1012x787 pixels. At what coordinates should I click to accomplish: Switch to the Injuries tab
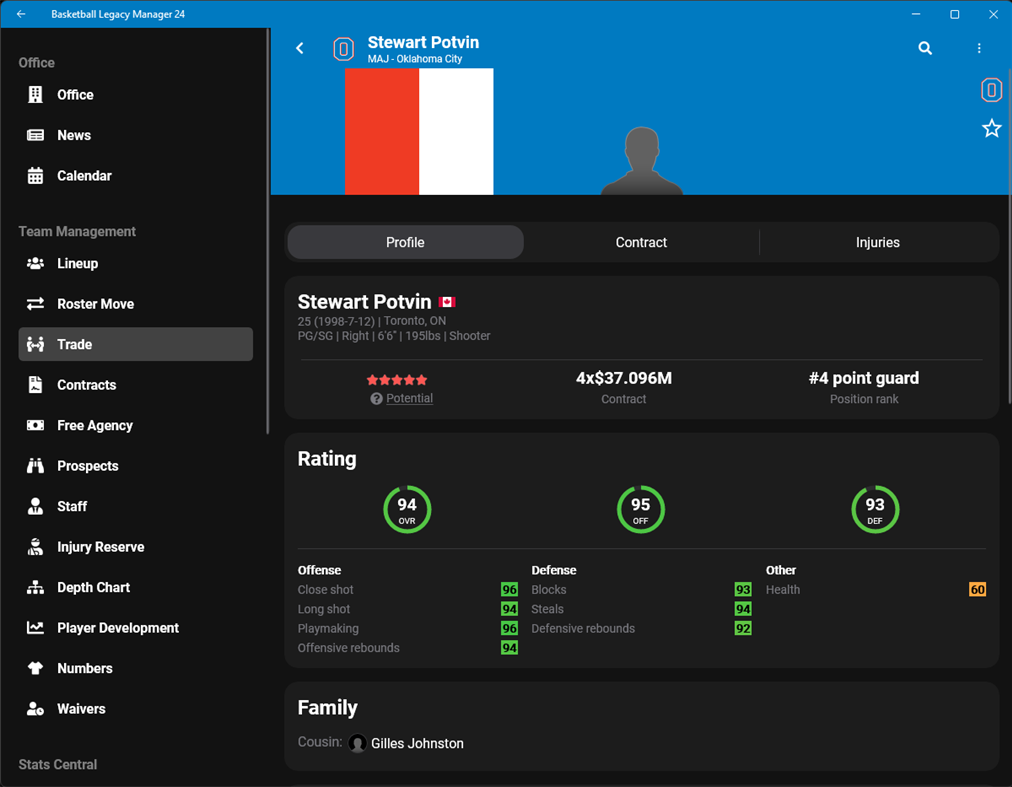click(x=877, y=243)
